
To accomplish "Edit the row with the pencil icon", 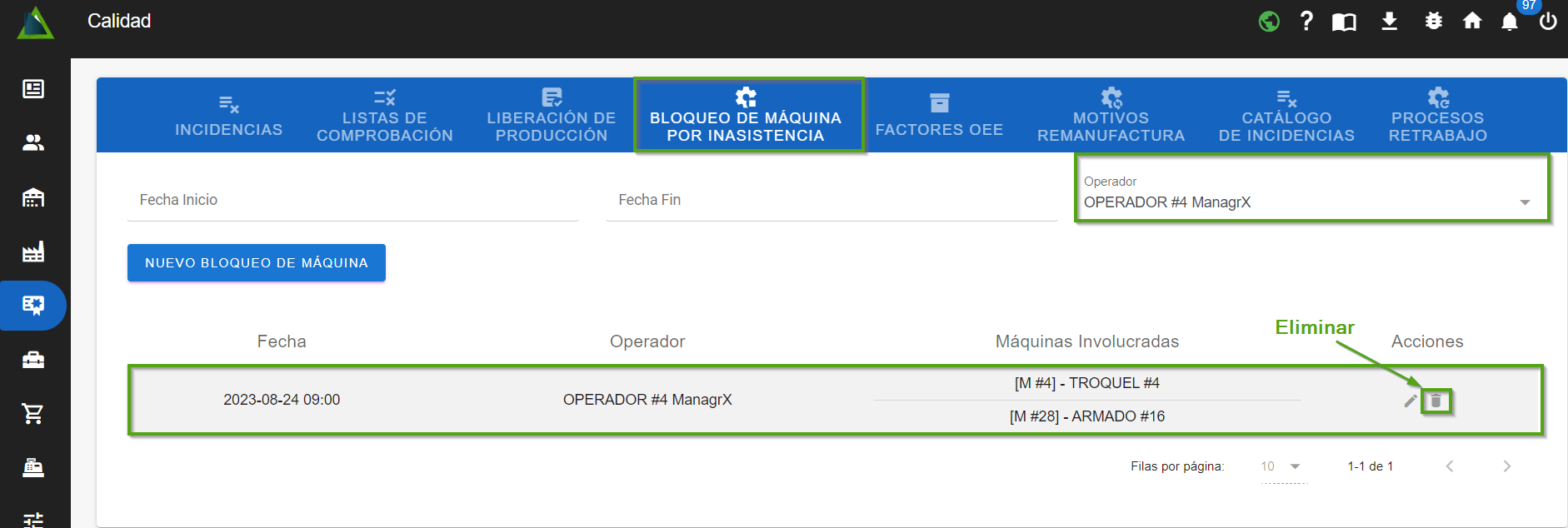I will [1410, 401].
